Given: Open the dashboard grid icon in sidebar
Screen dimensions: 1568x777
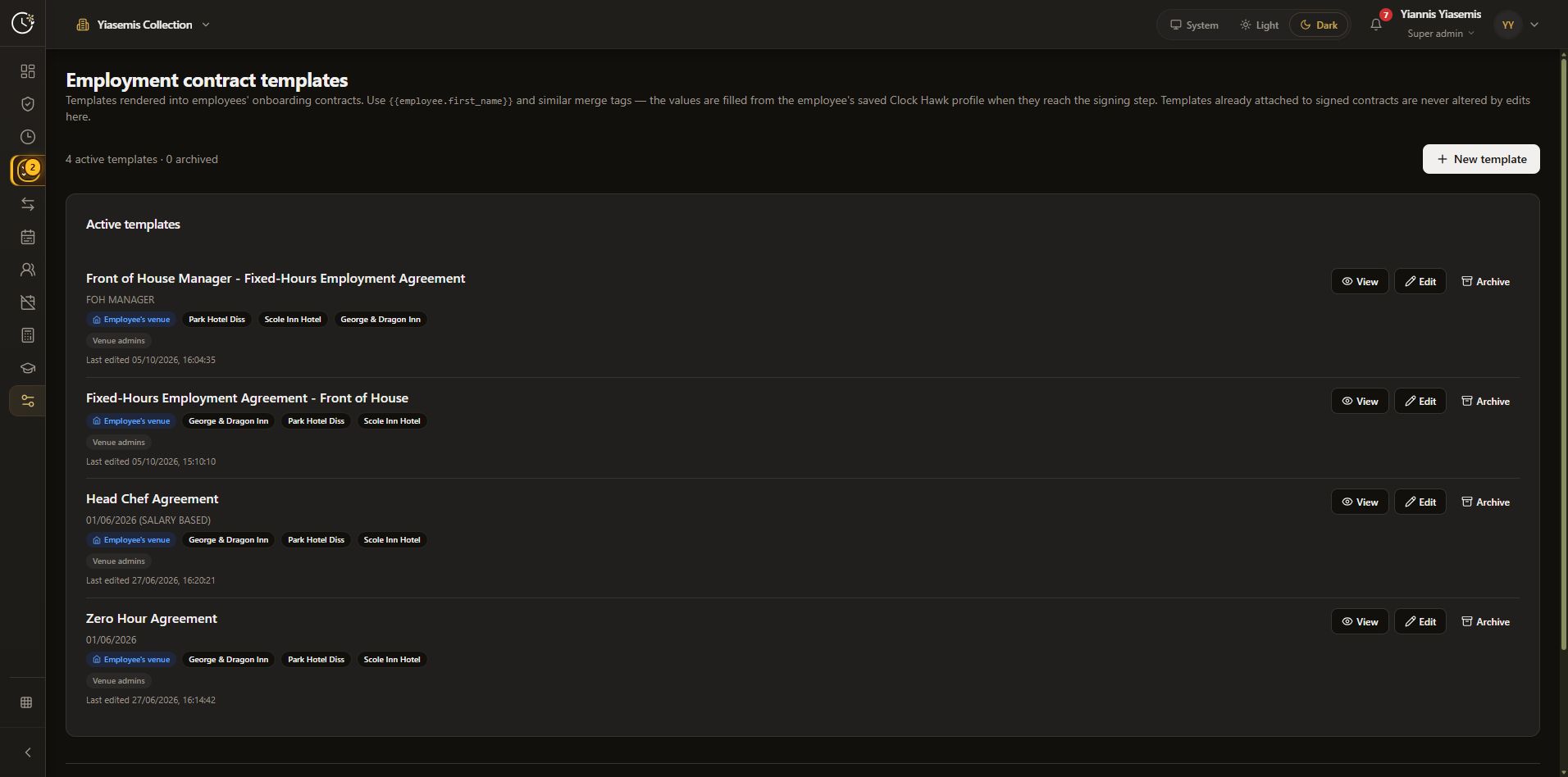Looking at the screenshot, I should click(x=28, y=71).
